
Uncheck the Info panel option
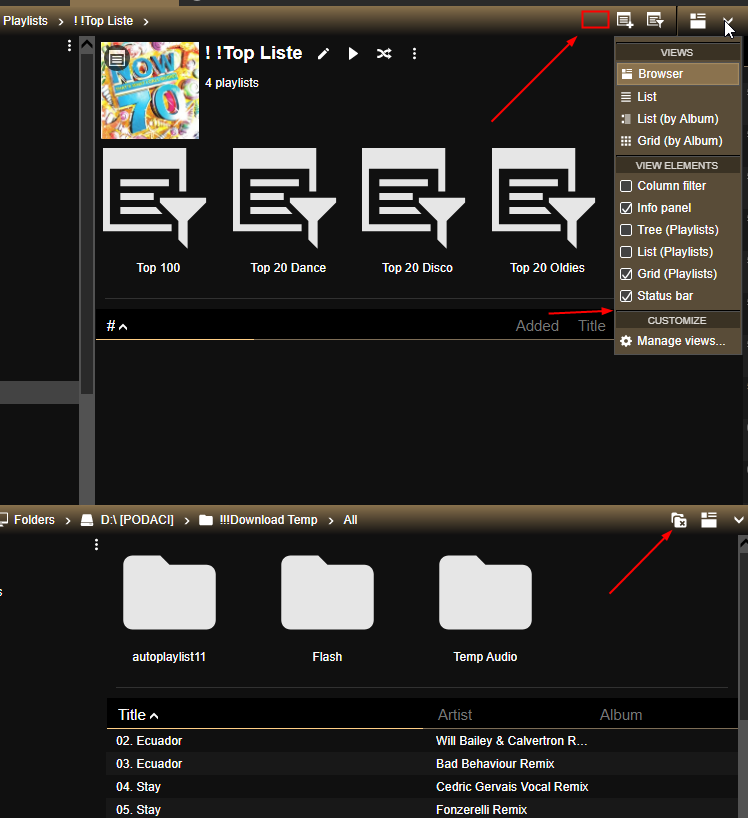coord(626,208)
